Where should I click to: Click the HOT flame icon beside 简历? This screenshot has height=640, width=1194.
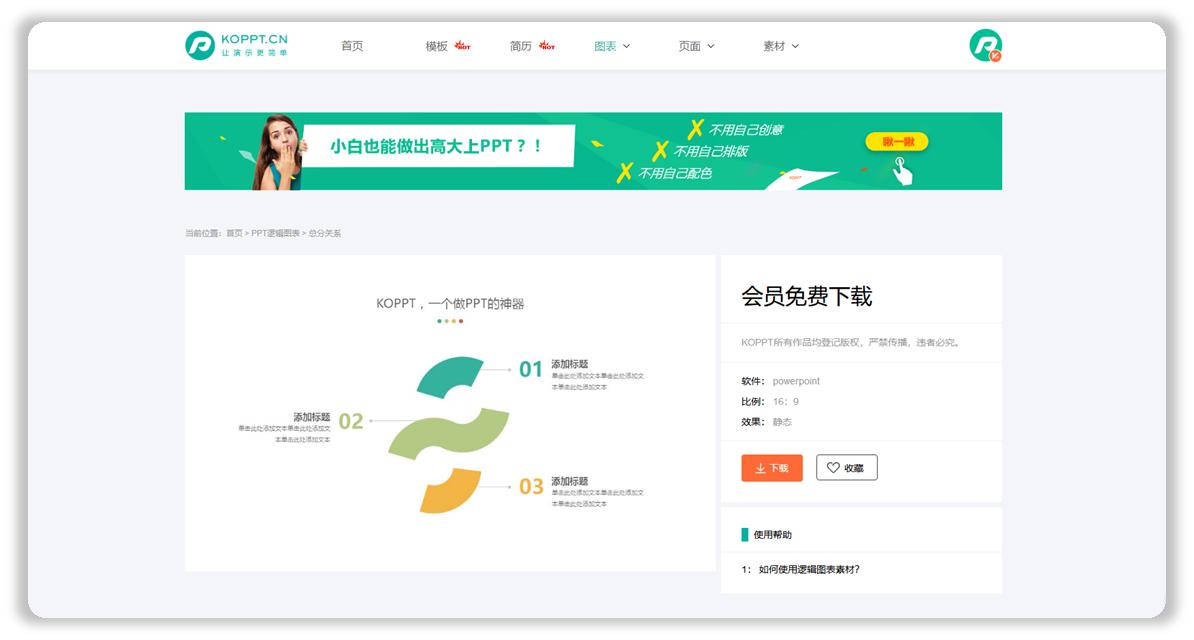pos(548,45)
